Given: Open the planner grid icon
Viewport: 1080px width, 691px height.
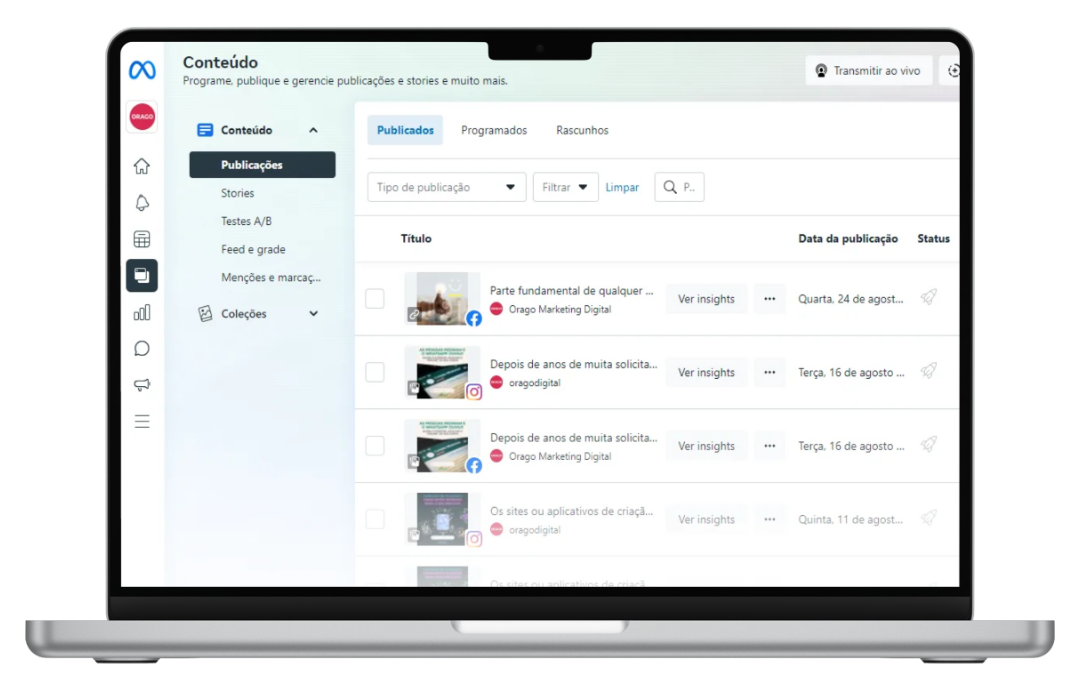Looking at the screenshot, I should (x=142, y=239).
